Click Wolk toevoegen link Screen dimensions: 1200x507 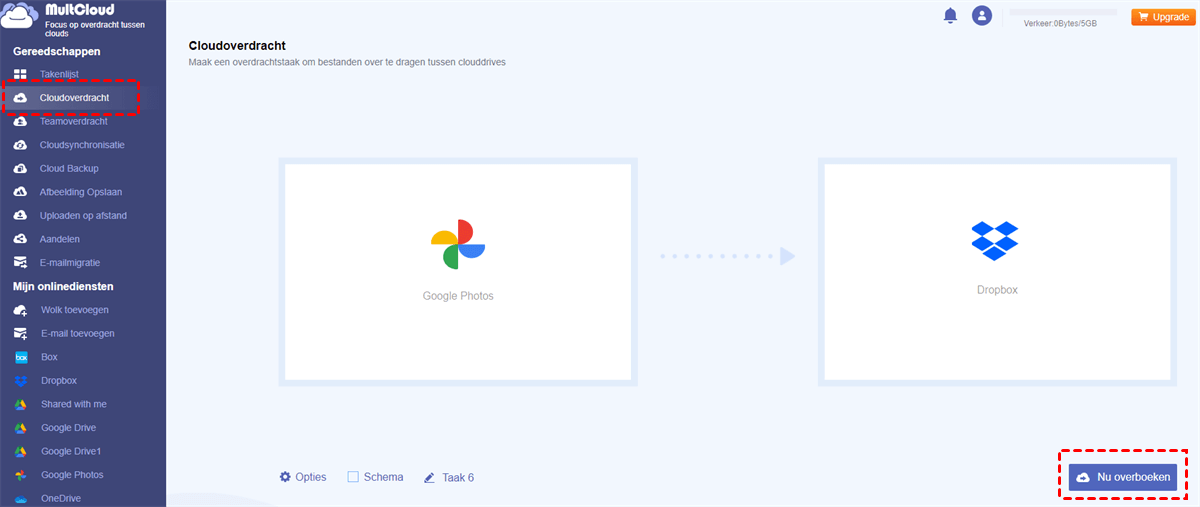point(75,310)
